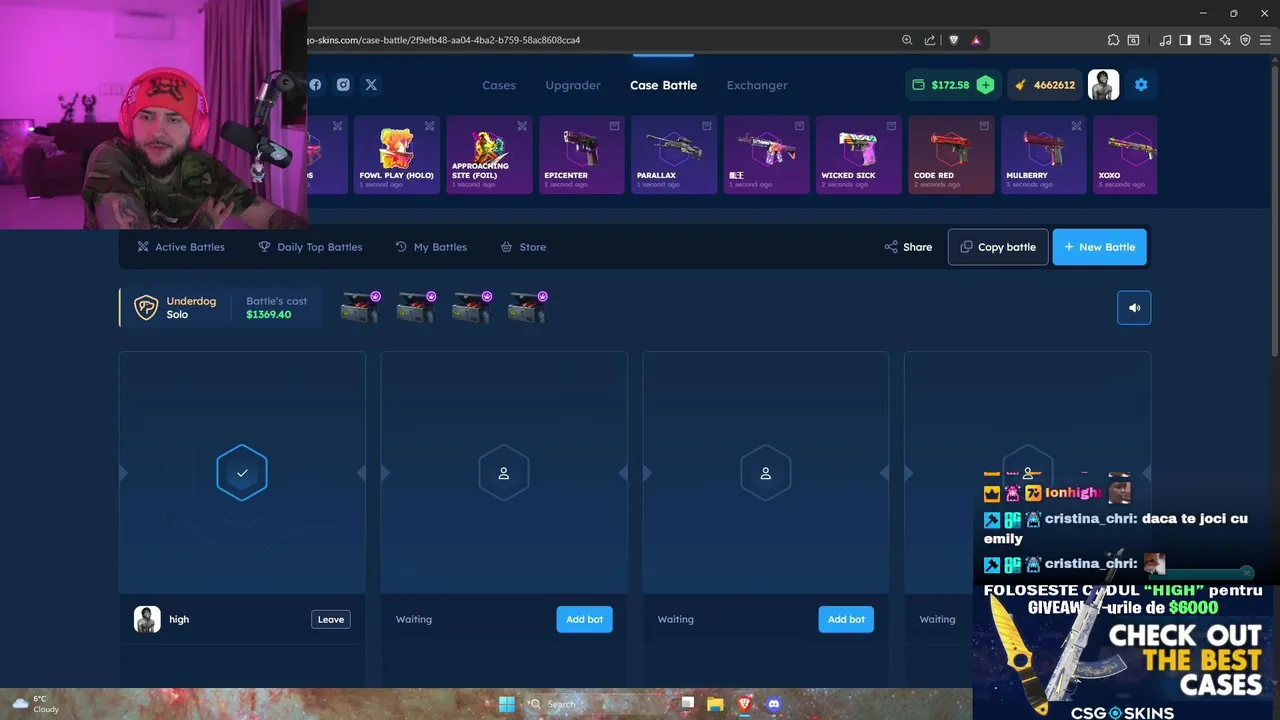
Task: Open the browser hamburger menu
Action: coord(1265,40)
